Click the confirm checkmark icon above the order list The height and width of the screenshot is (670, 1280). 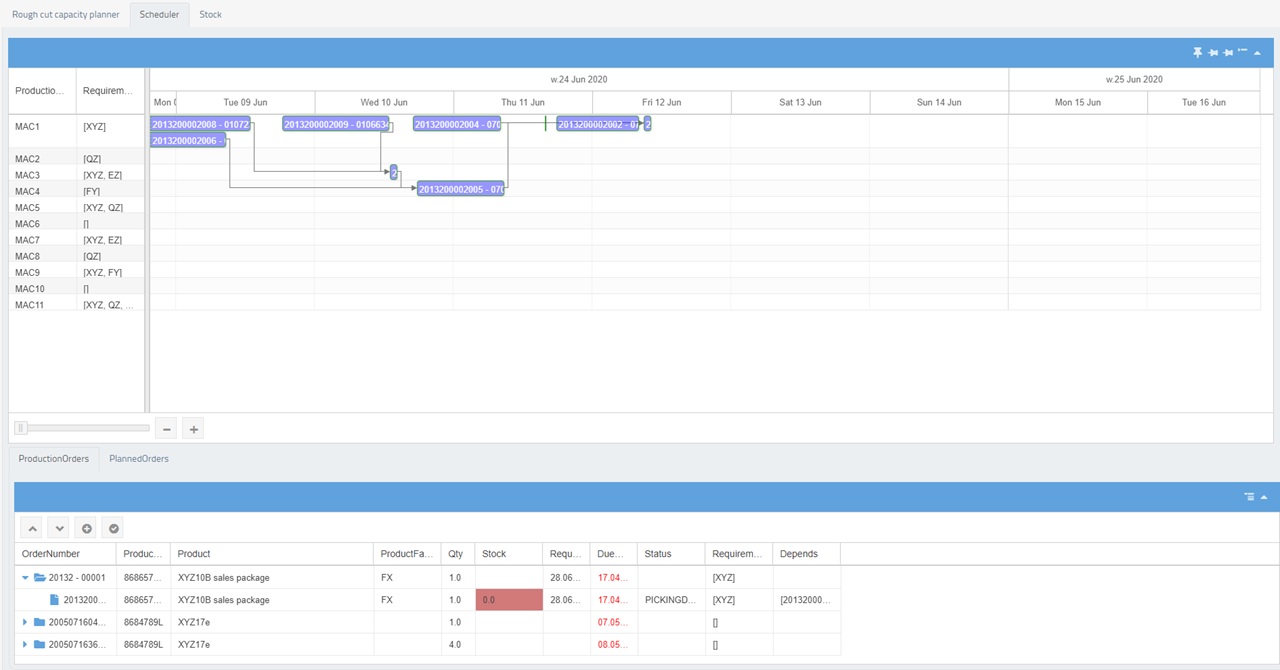(x=113, y=527)
